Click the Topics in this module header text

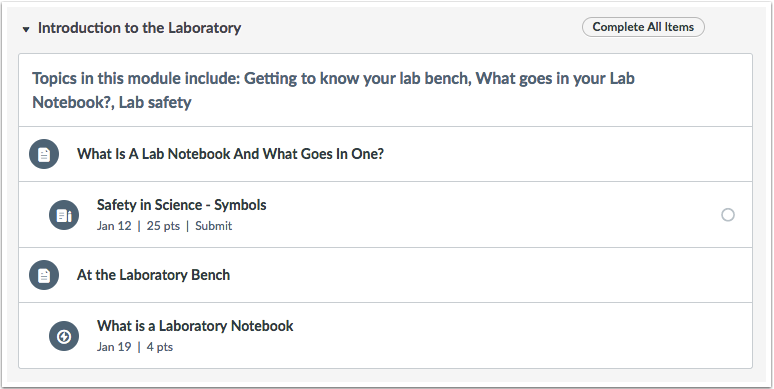(x=333, y=90)
